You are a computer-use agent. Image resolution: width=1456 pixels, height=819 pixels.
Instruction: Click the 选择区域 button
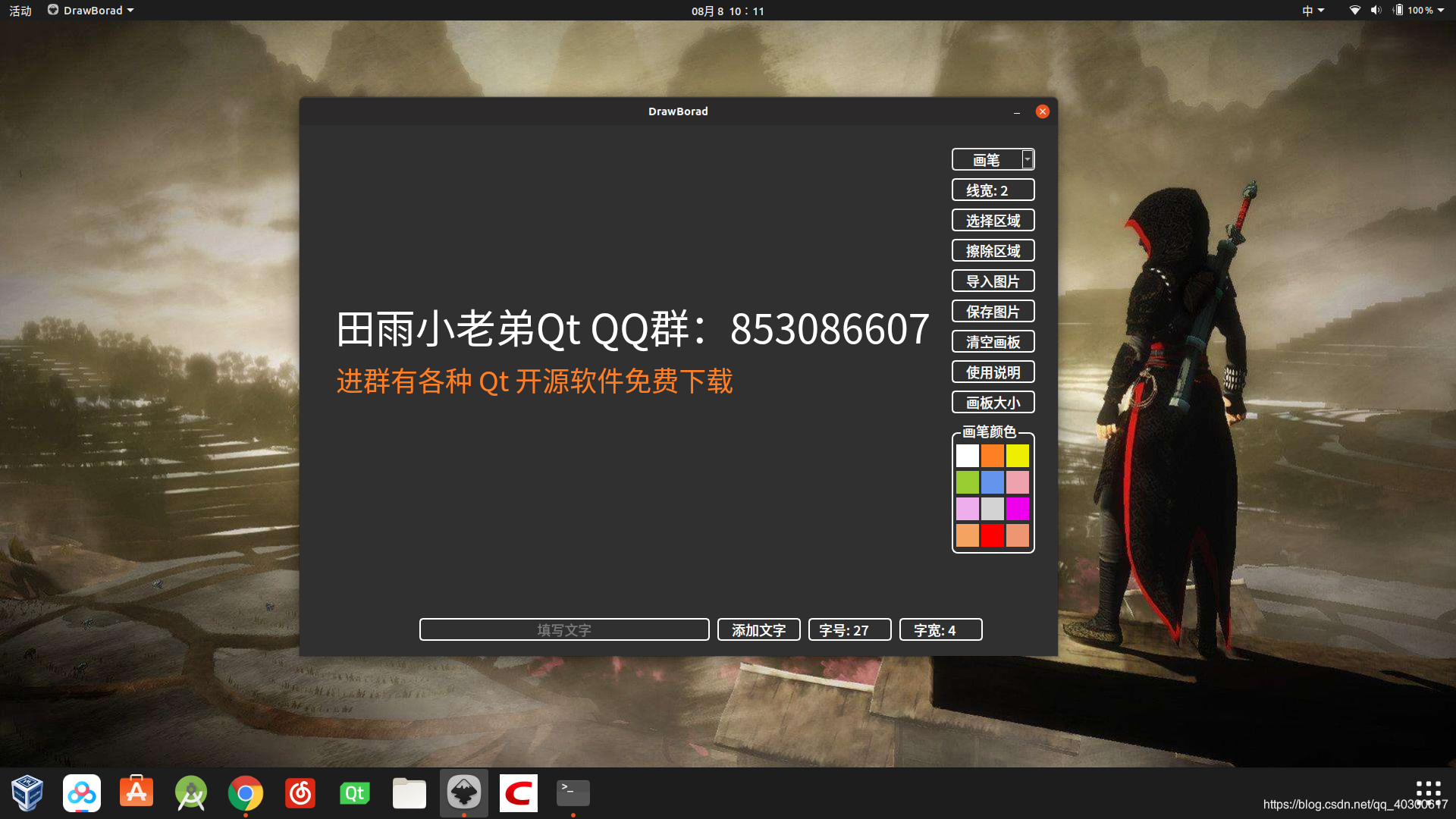(x=993, y=220)
